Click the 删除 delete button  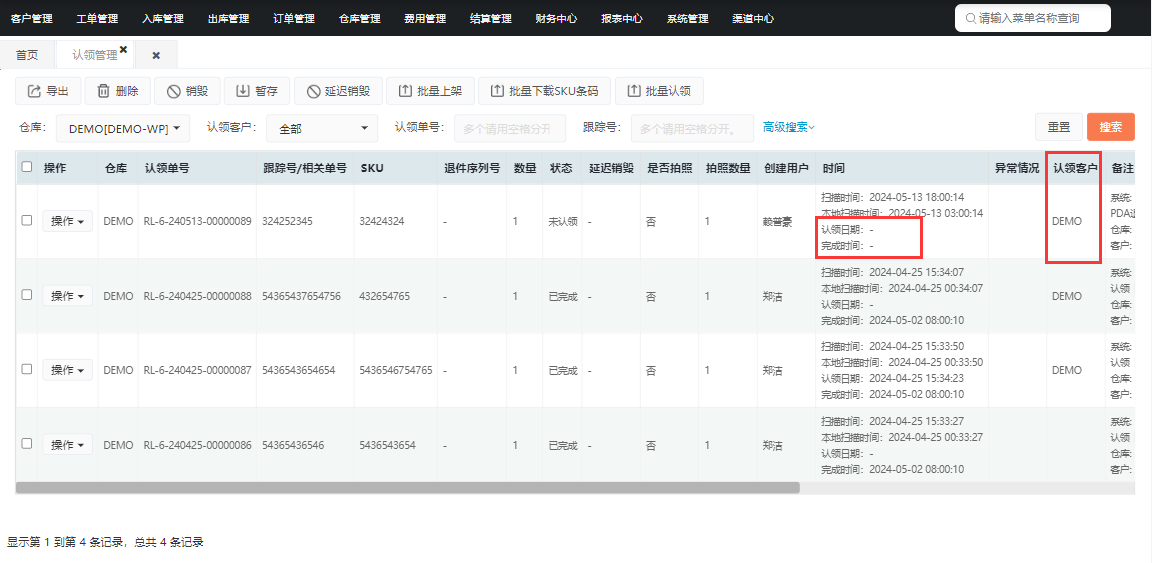click(x=118, y=91)
